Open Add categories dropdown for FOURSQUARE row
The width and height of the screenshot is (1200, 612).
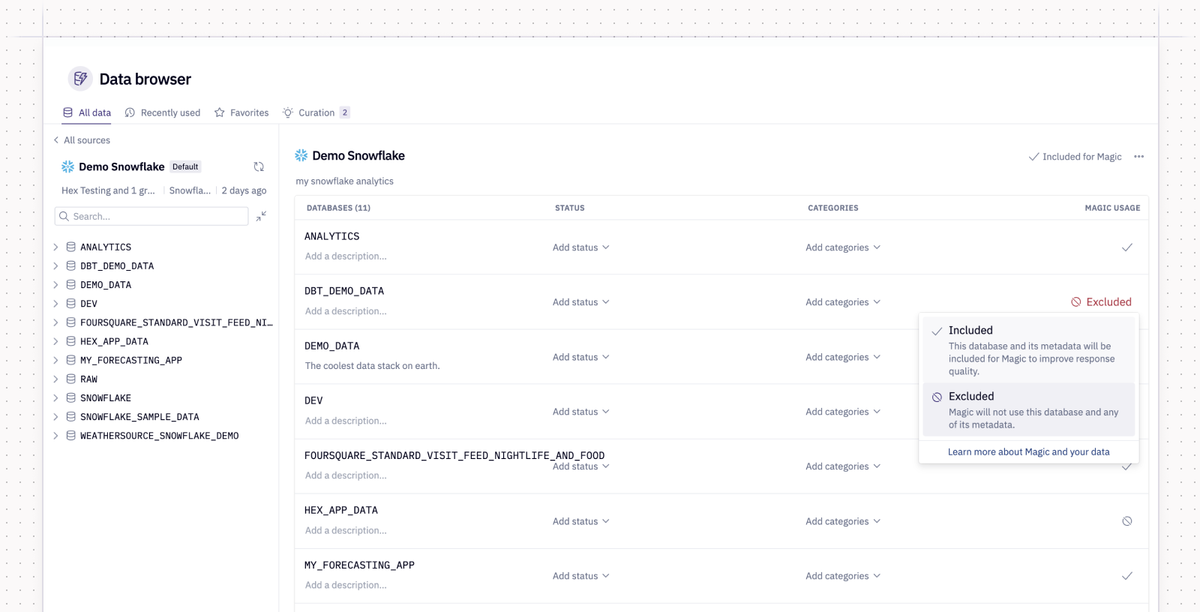(x=843, y=466)
